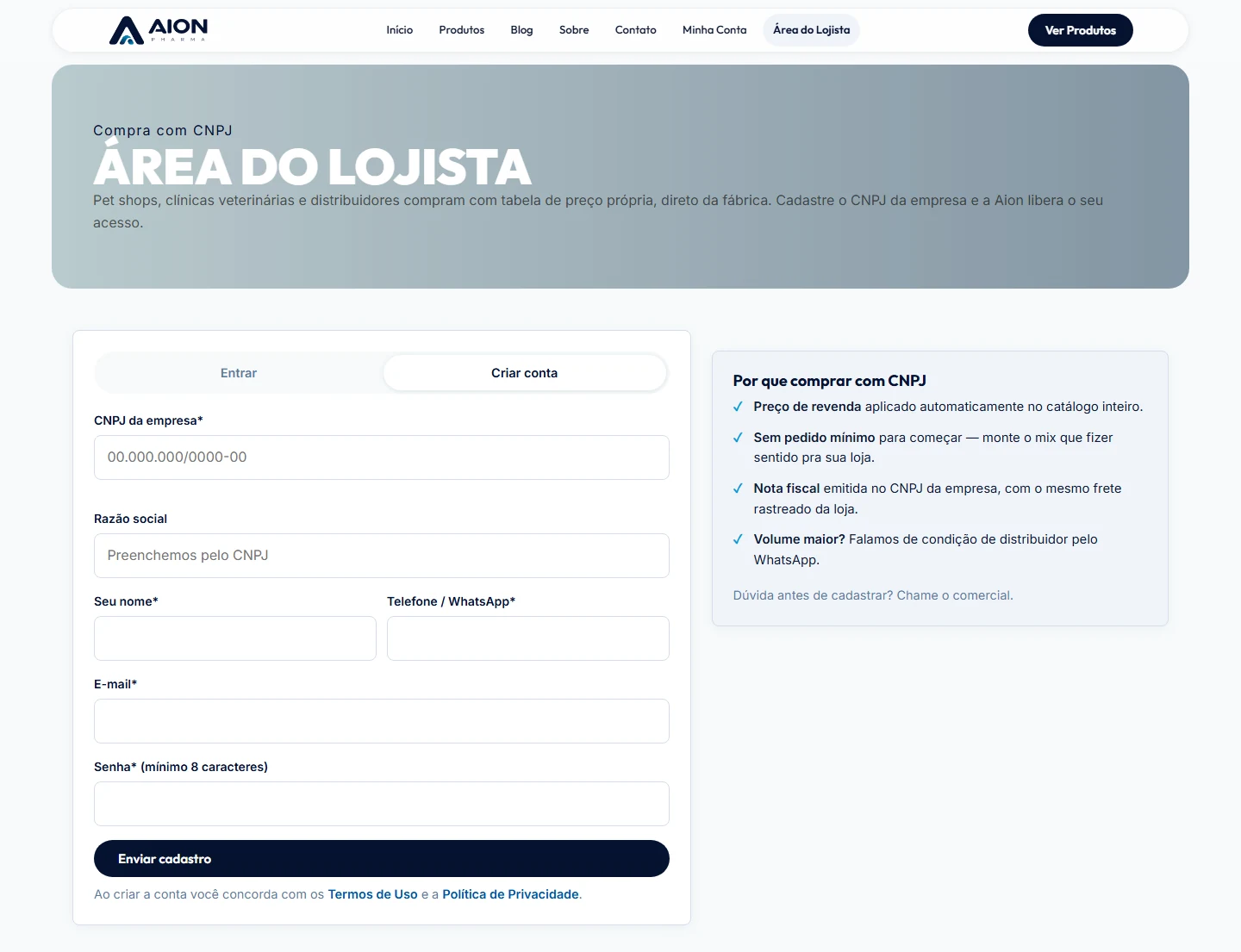Focus the CNPJ da empresa field
The width and height of the screenshot is (1241, 952).
[382, 457]
